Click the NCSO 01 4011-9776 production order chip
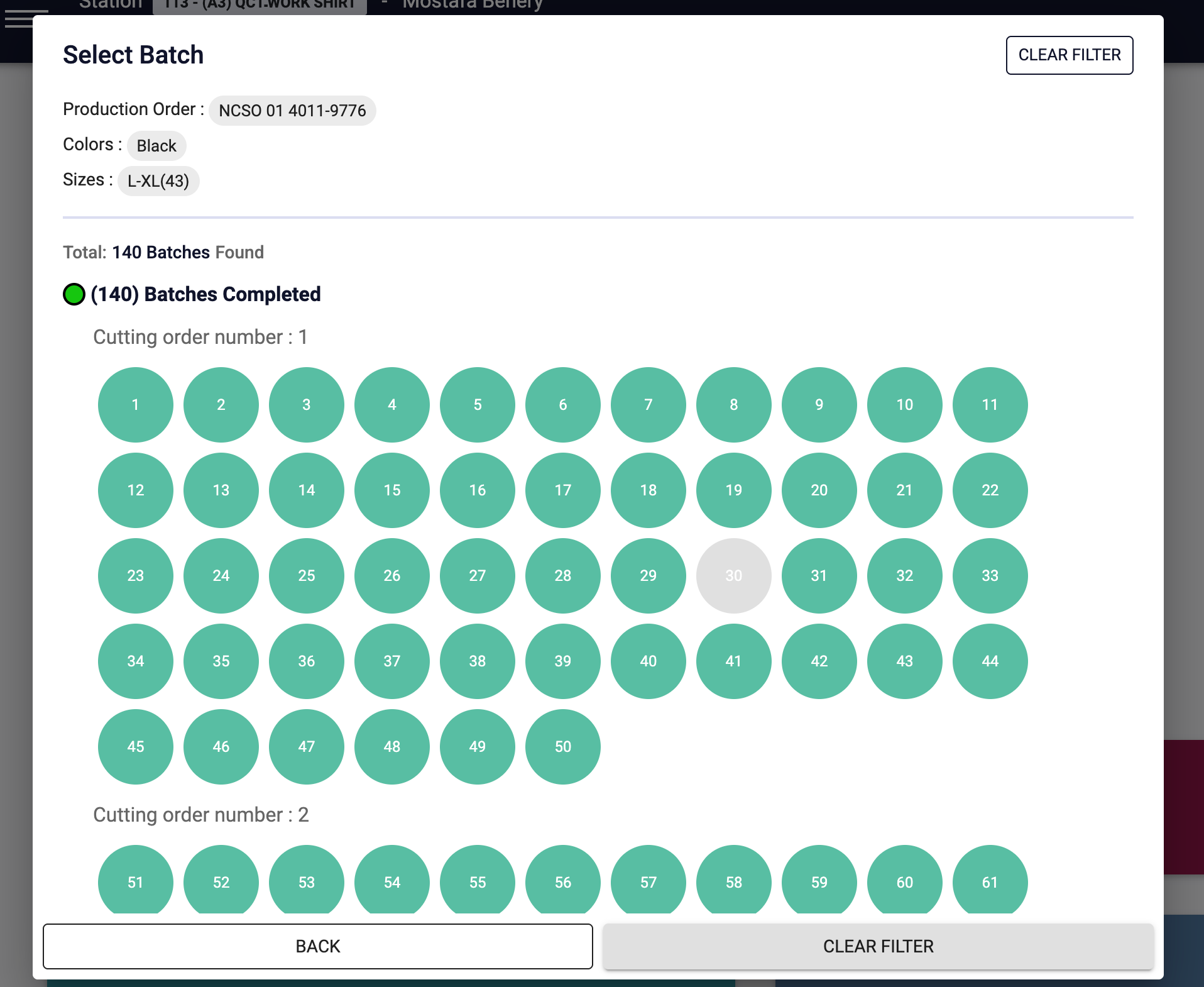The width and height of the screenshot is (1204, 987). point(292,111)
